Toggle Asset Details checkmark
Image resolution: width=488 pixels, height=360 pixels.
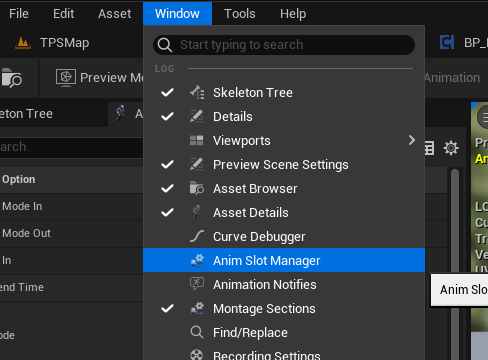[167, 212]
